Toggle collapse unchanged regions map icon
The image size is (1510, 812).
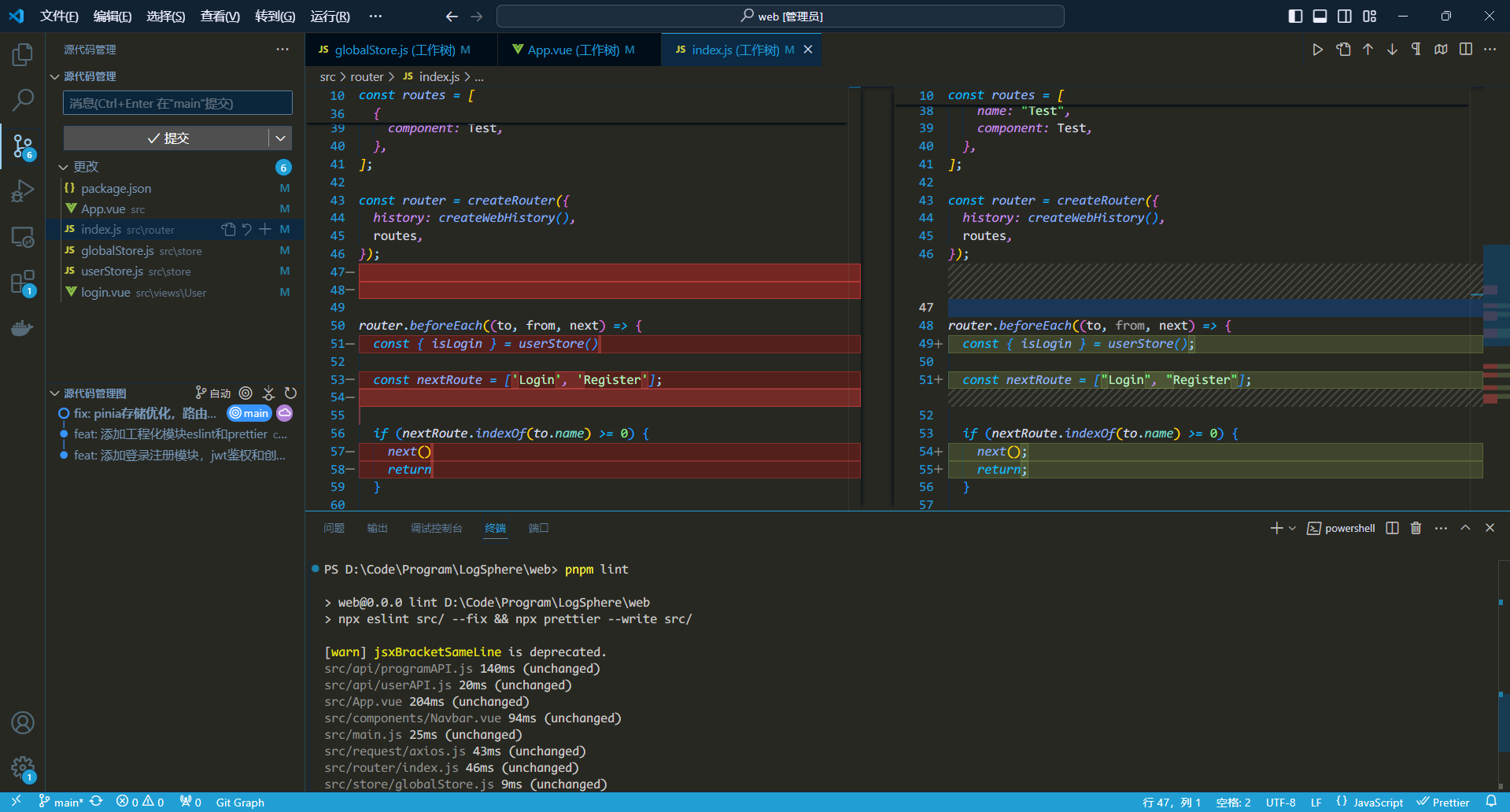1441,50
